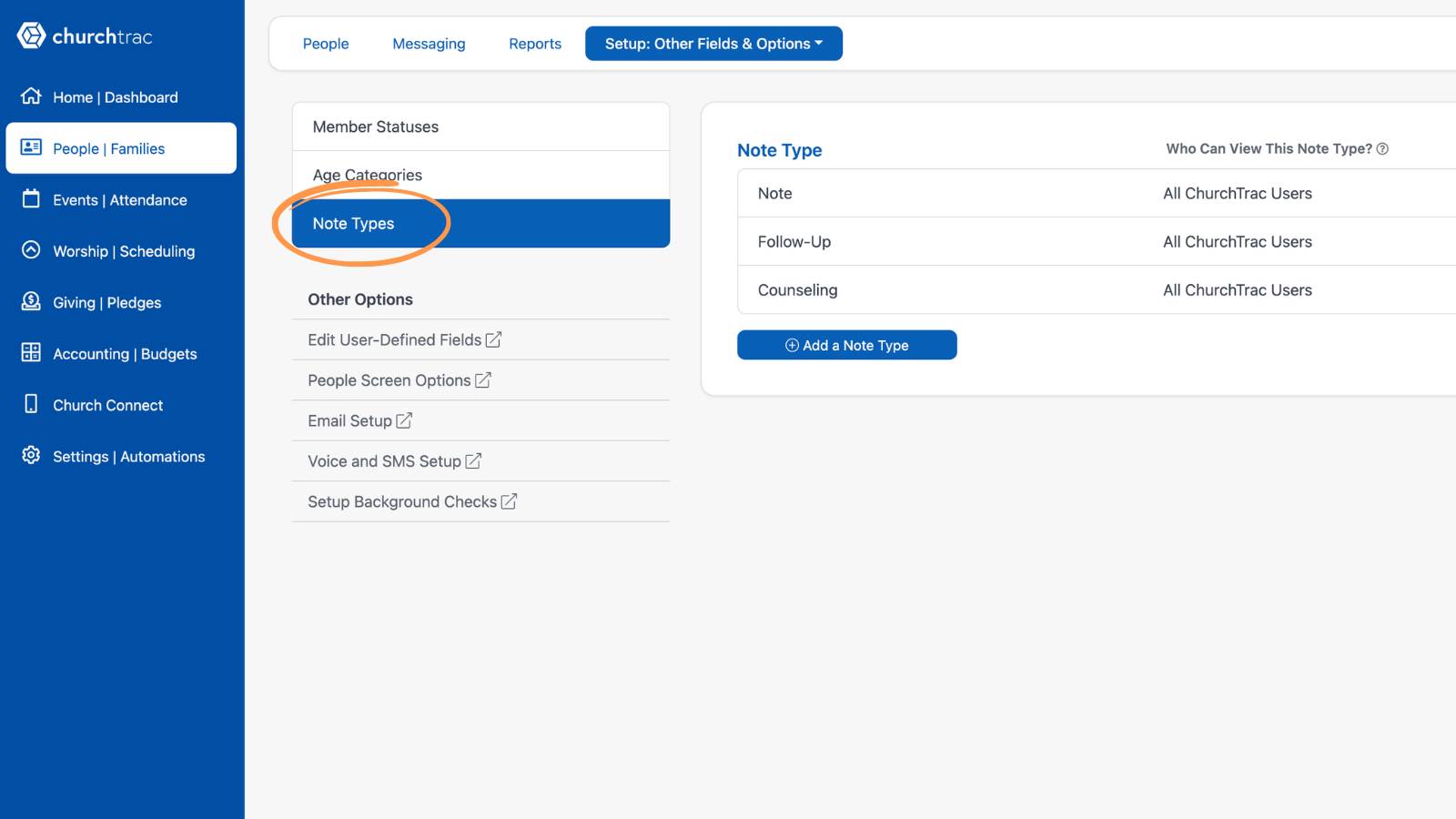1456x819 pixels.
Task: Click the churchtrac wordmark text
Action: coord(102,36)
